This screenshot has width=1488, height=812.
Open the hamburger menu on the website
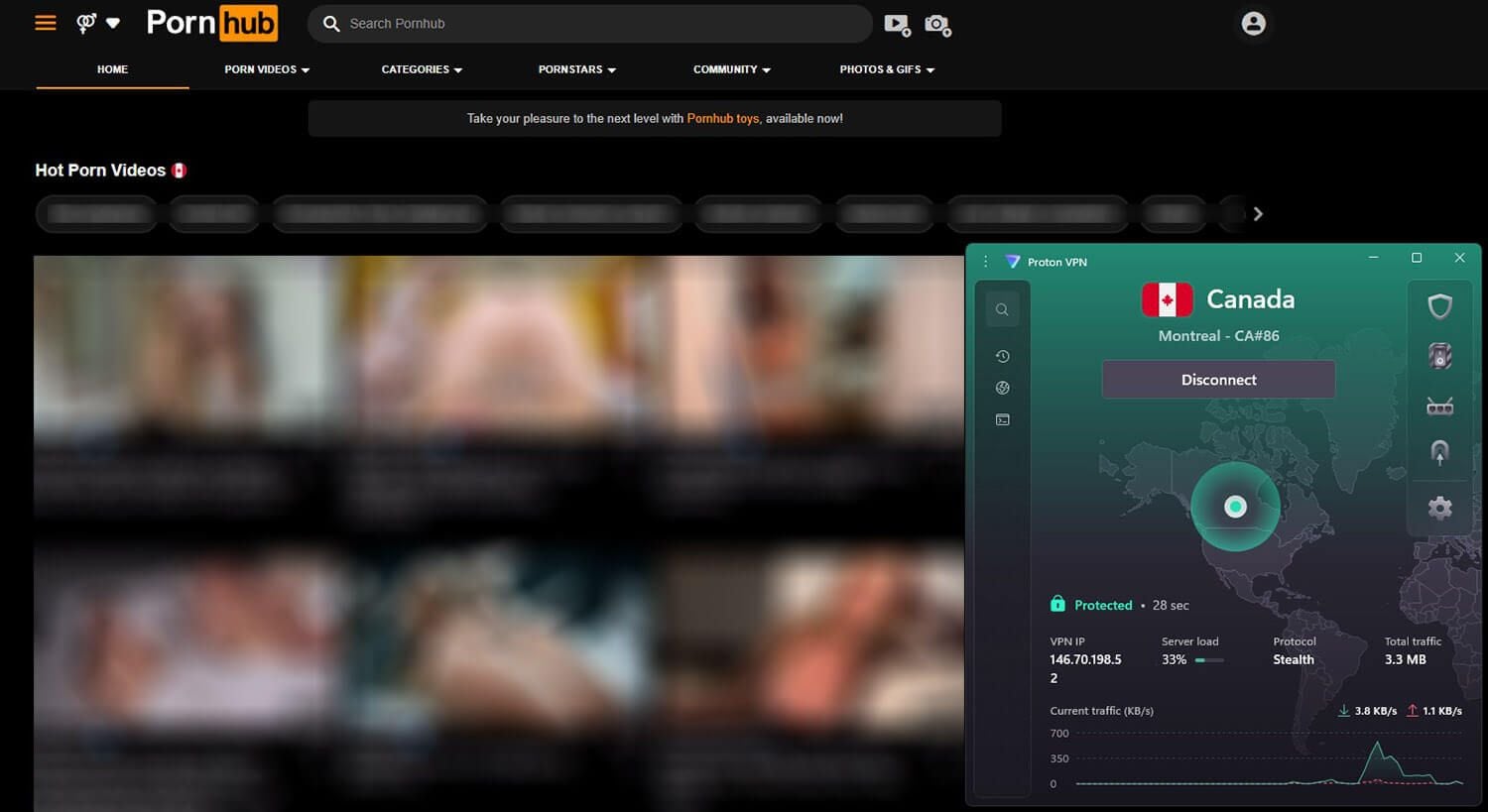[46, 23]
